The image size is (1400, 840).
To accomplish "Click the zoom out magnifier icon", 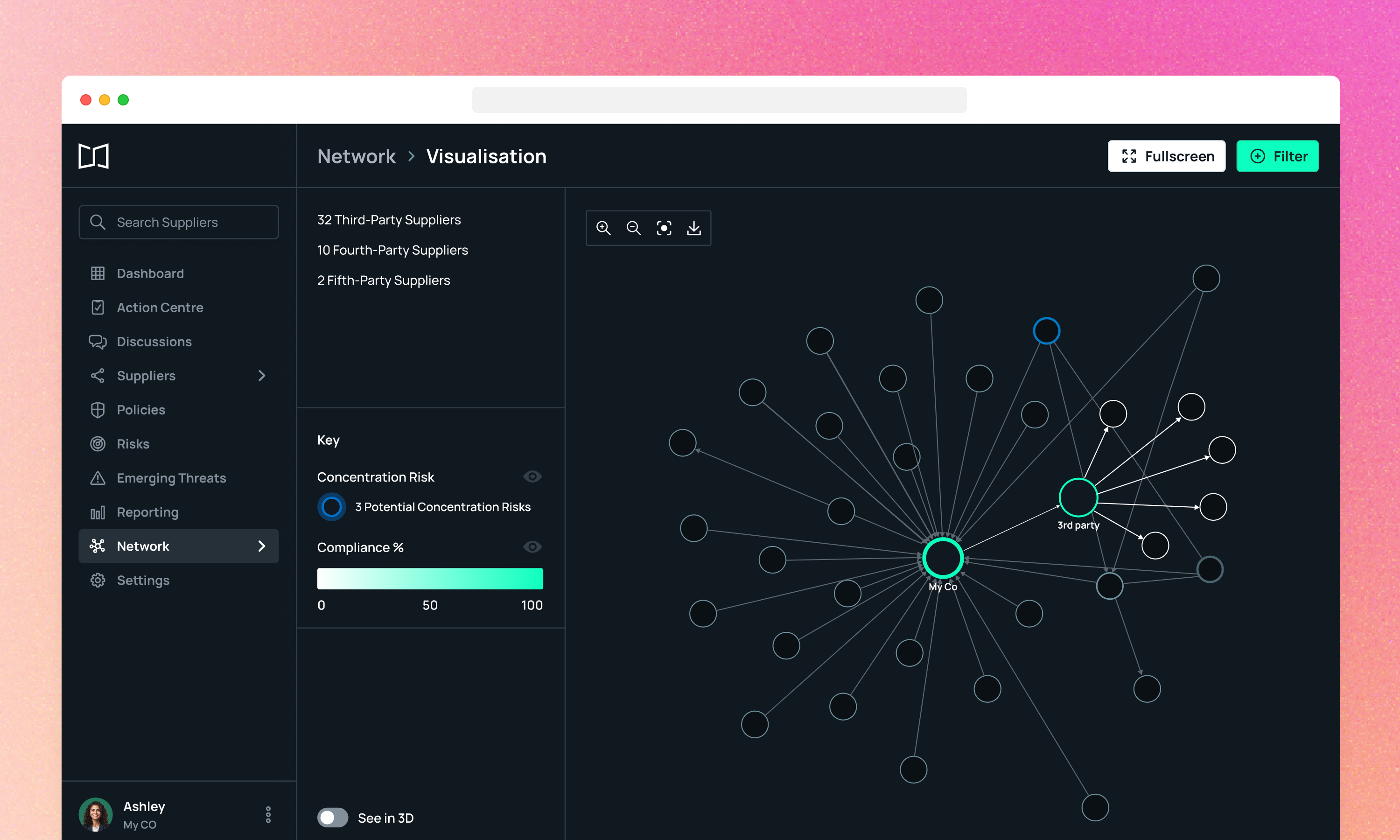I will [633, 228].
